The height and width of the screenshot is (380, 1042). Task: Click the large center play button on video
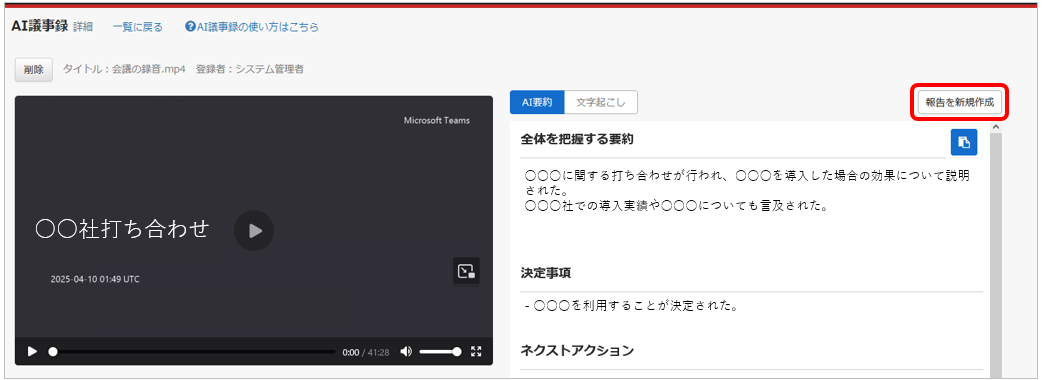click(254, 231)
